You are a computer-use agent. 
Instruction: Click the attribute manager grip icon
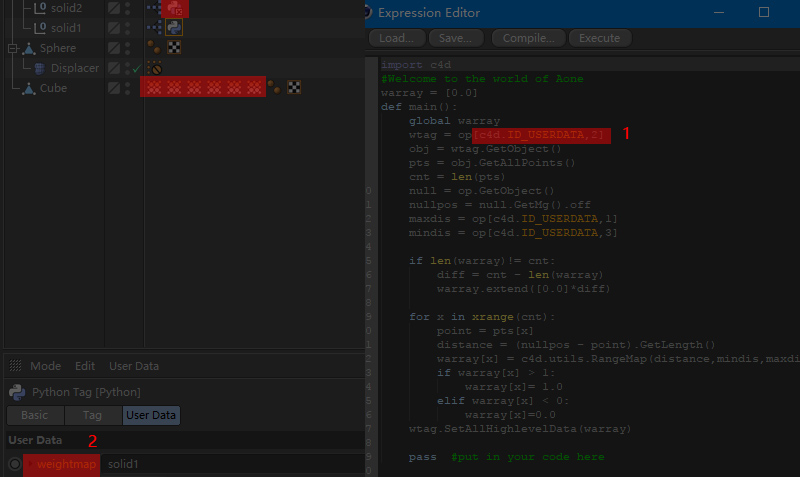click(x=15, y=365)
